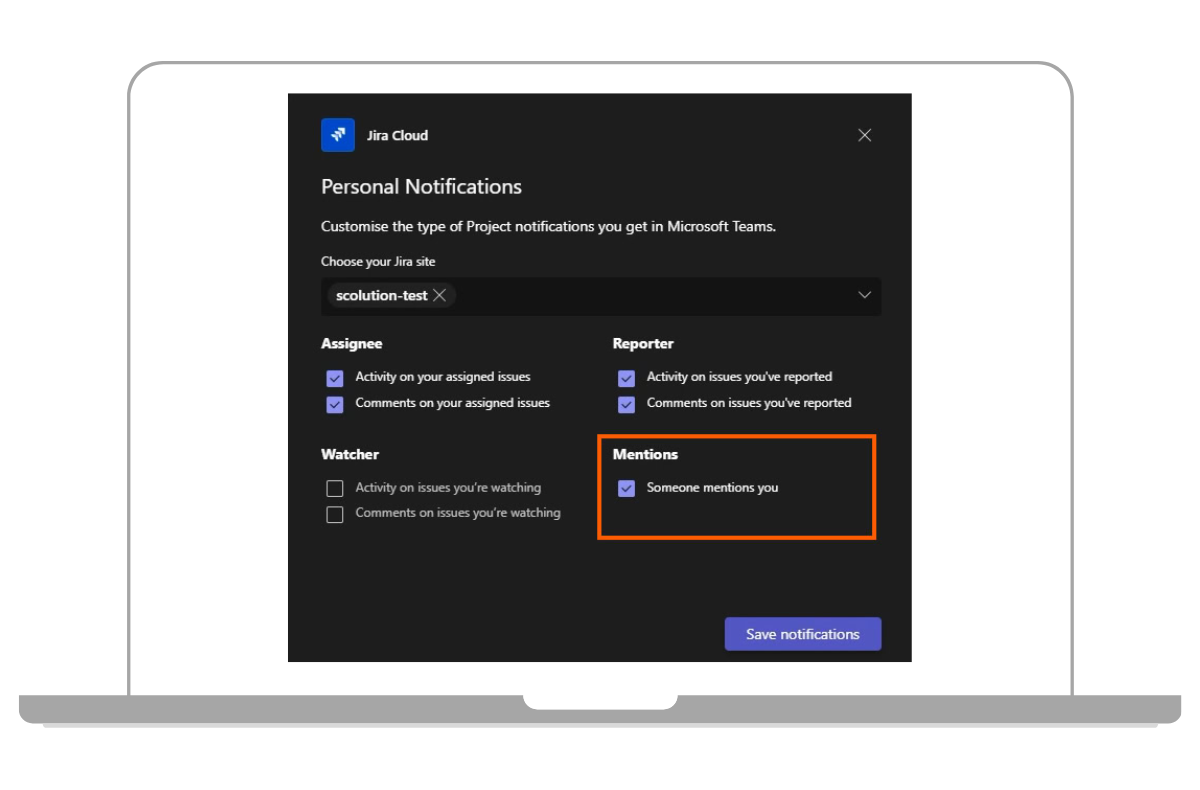Click the Jira Cloud app name text
The image size is (1200, 790).
point(397,135)
